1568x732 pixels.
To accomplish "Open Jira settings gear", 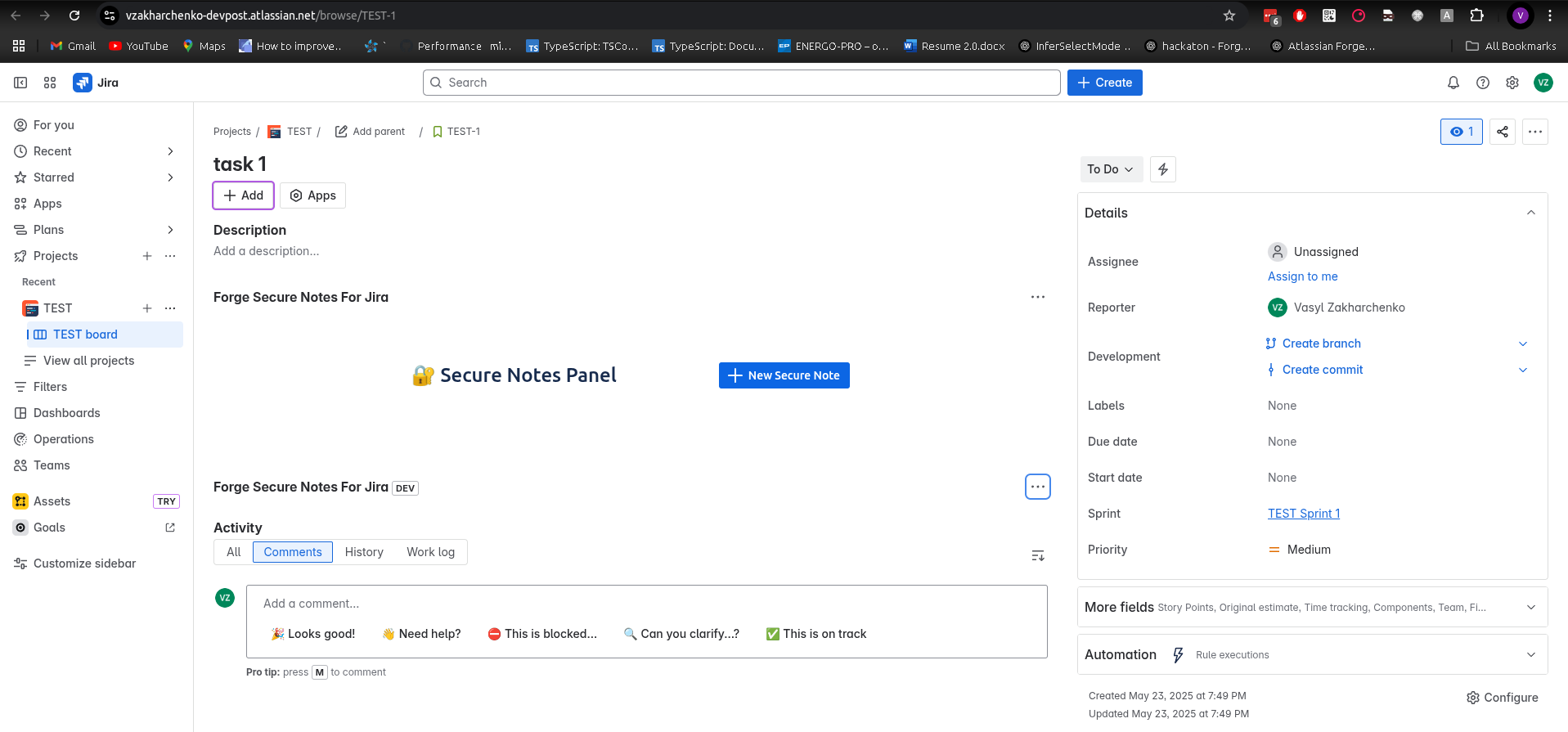I will pyautogui.click(x=1512, y=83).
